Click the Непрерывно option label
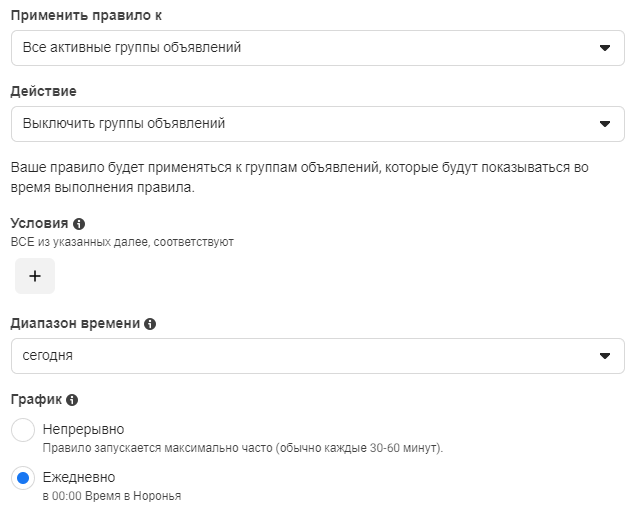Viewport: 635px width, 505px height. point(83,429)
